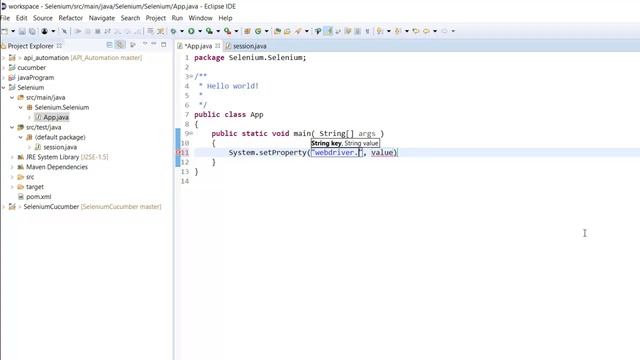Toggle Mark Occurrences in the toolbar

click(328, 31)
